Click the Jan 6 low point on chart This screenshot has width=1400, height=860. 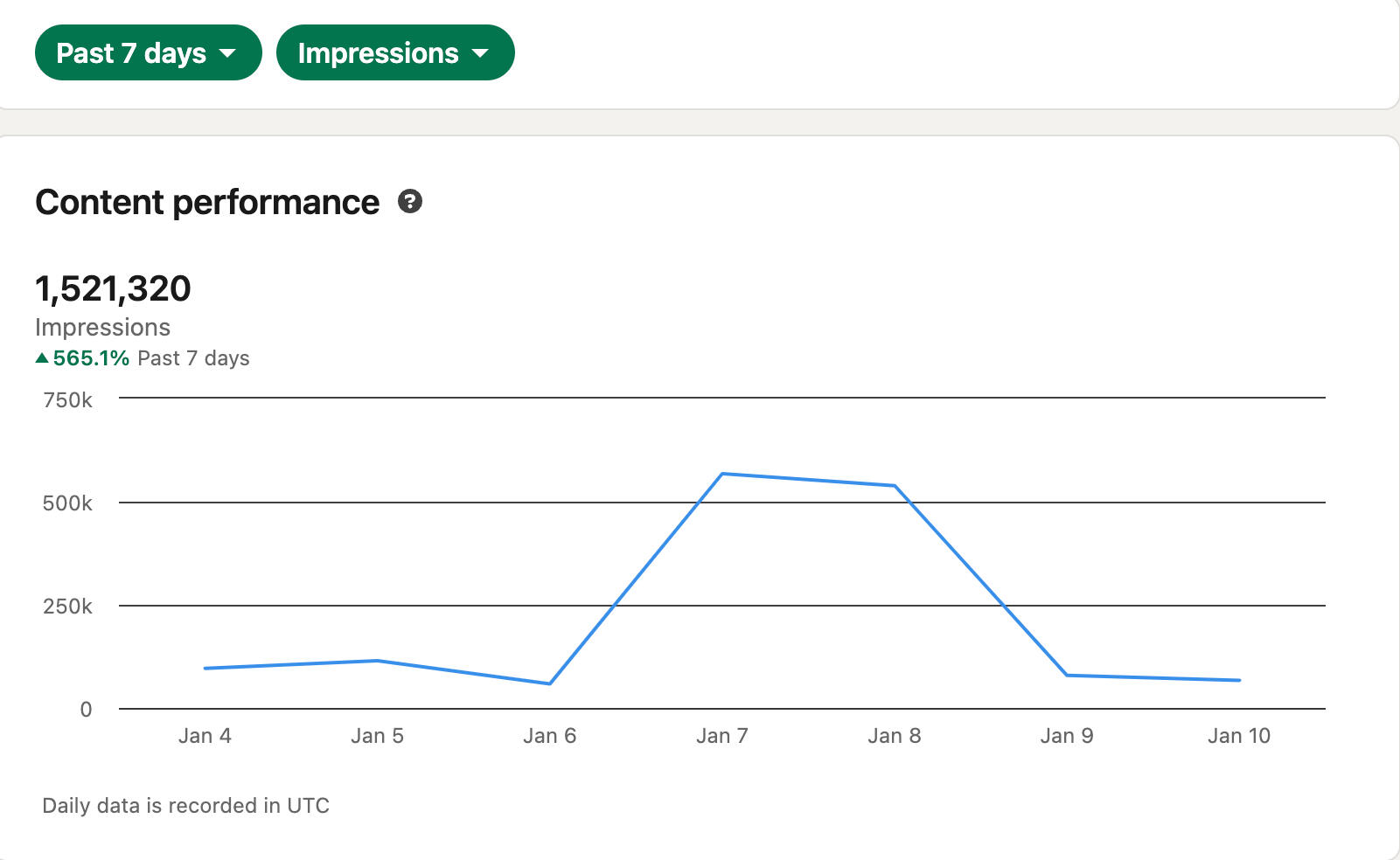click(549, 683)
